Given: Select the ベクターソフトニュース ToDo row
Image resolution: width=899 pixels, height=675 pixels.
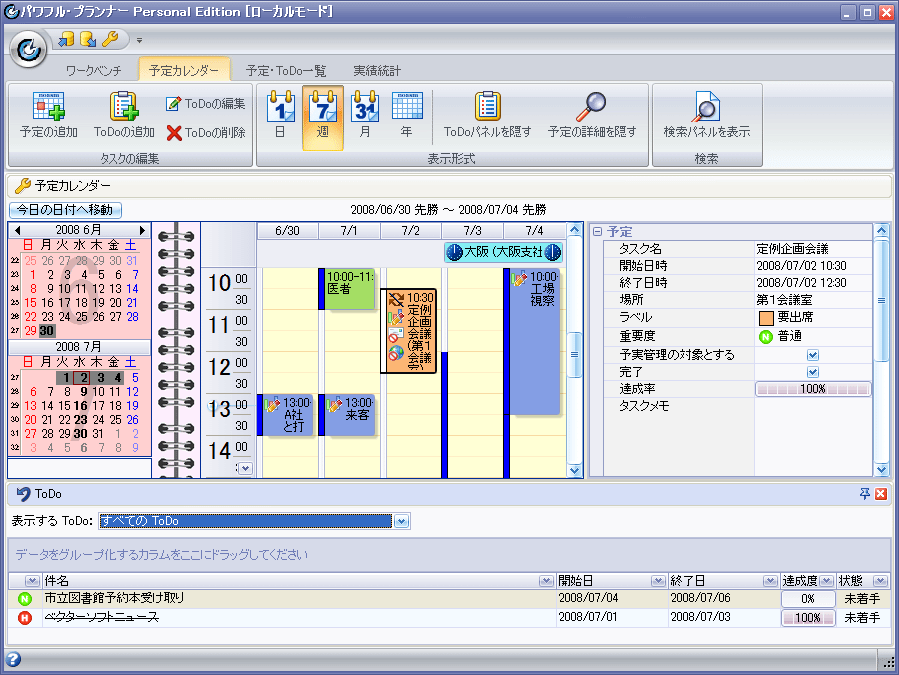Looking at the screenshot, I should [449, 618].
